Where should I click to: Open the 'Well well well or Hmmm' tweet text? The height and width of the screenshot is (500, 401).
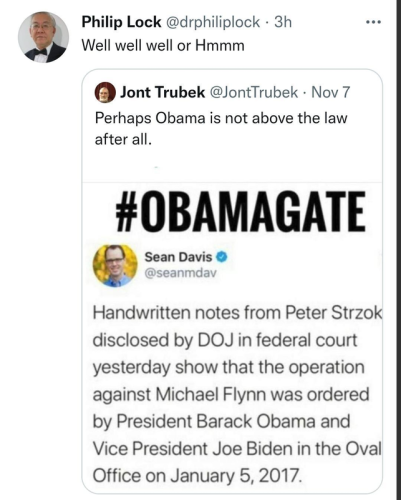coord(163,45)
